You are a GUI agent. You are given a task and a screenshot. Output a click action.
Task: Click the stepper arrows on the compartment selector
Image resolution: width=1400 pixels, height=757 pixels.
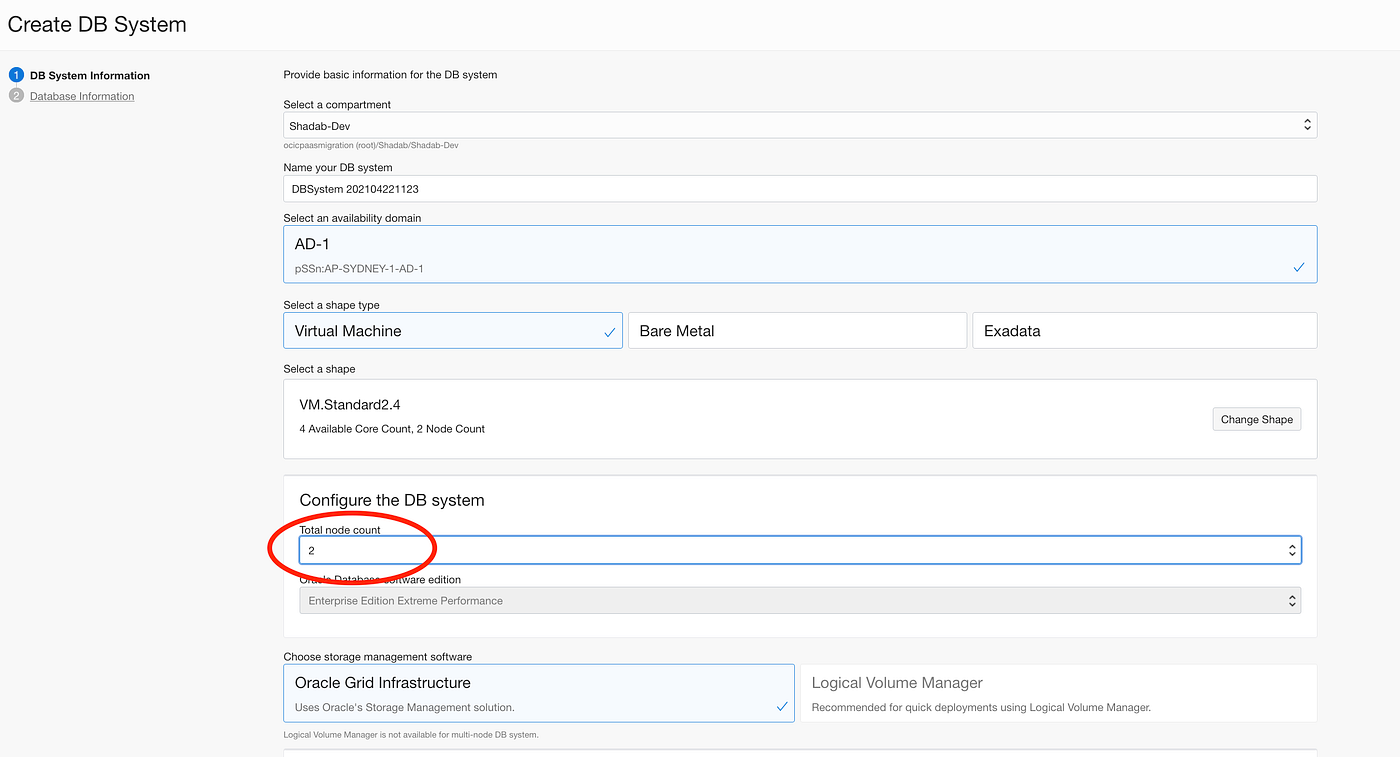click(1306, 124)
